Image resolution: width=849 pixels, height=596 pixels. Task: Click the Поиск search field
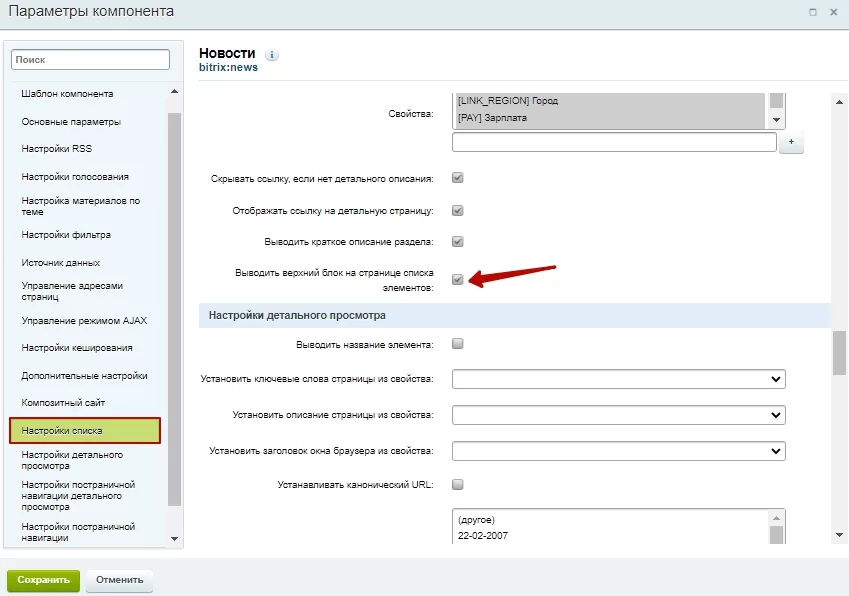click(90, 60)
